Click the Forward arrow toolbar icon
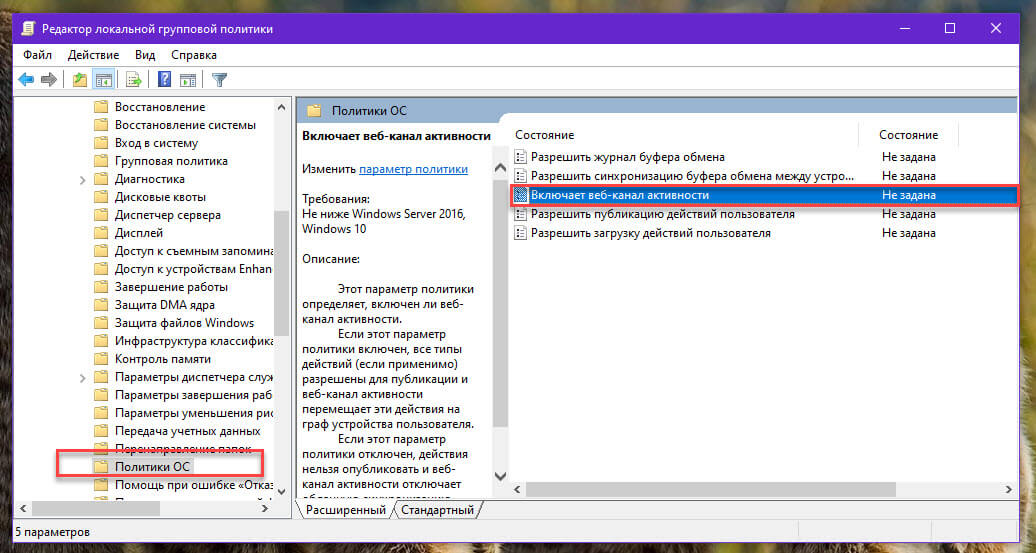 click(x=49, y=80)
